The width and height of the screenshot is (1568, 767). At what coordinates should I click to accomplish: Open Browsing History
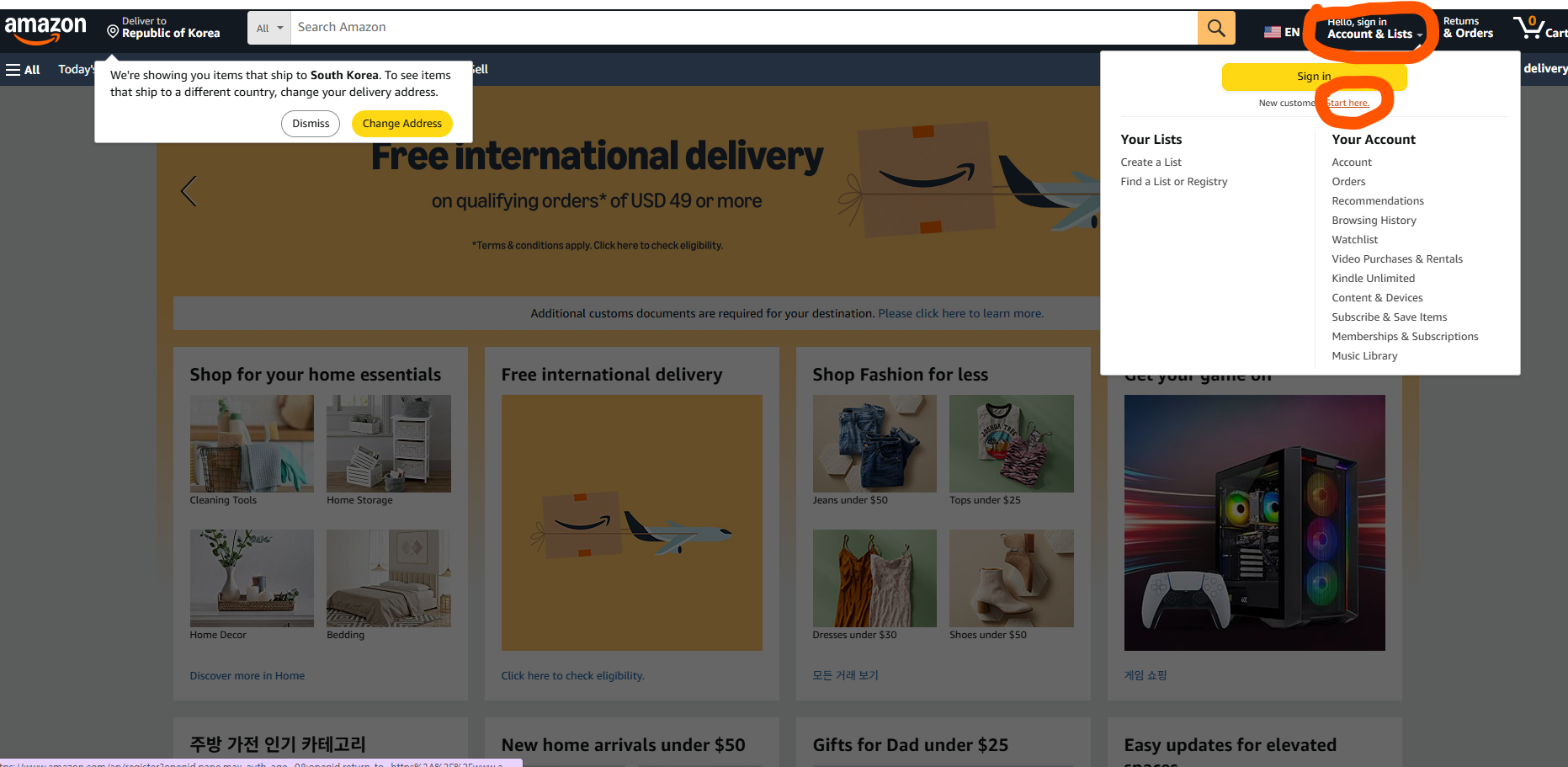[1374, 221]
